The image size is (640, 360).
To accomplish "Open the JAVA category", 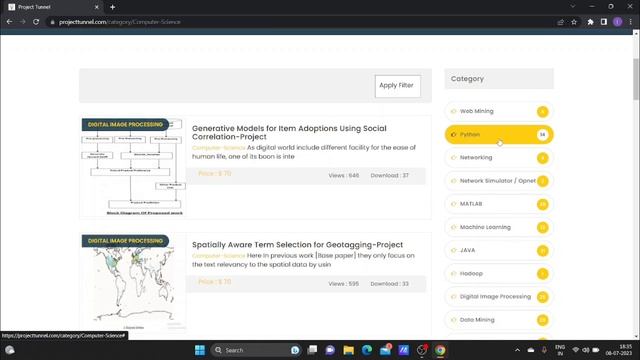I will coord(499,250).
